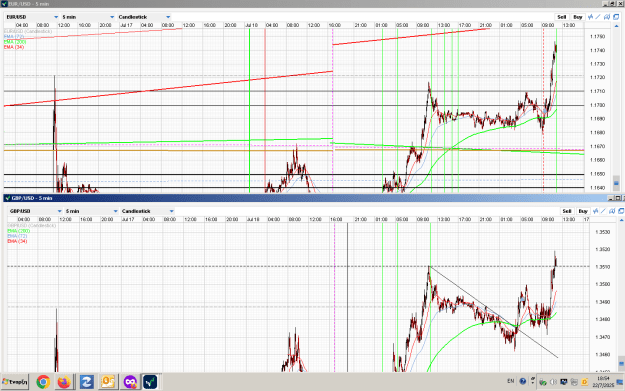Click GBPUSD (Candlestick) legend label
This screenshot has height=391, width=625.
(x=31, y=226)
